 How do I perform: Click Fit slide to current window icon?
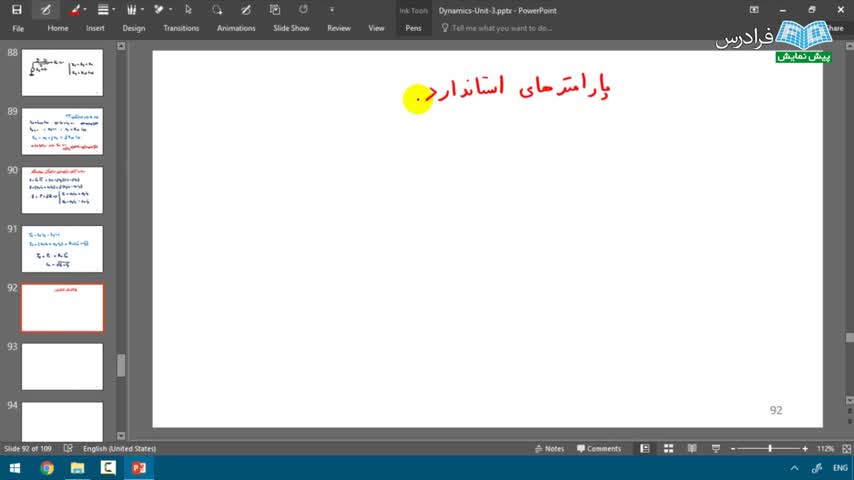tap(846, 448)
